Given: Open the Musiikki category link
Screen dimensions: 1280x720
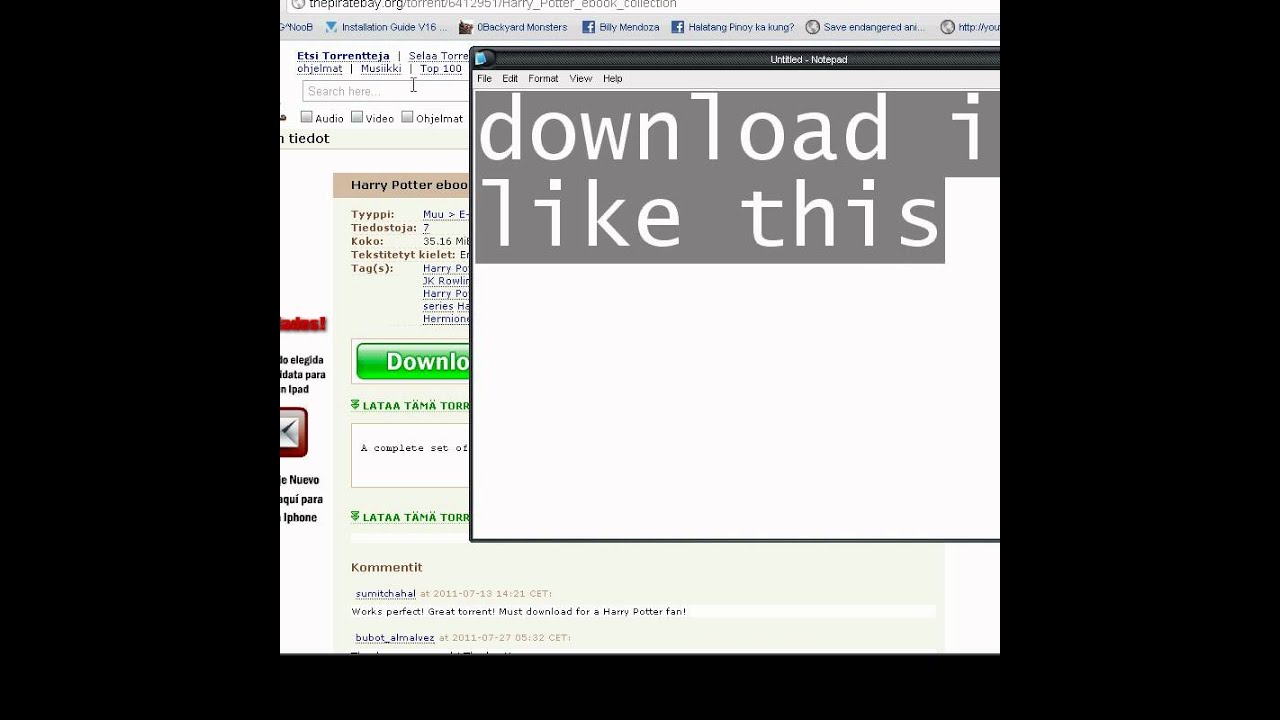Looking at the screenshot, I should coord(381,69).
